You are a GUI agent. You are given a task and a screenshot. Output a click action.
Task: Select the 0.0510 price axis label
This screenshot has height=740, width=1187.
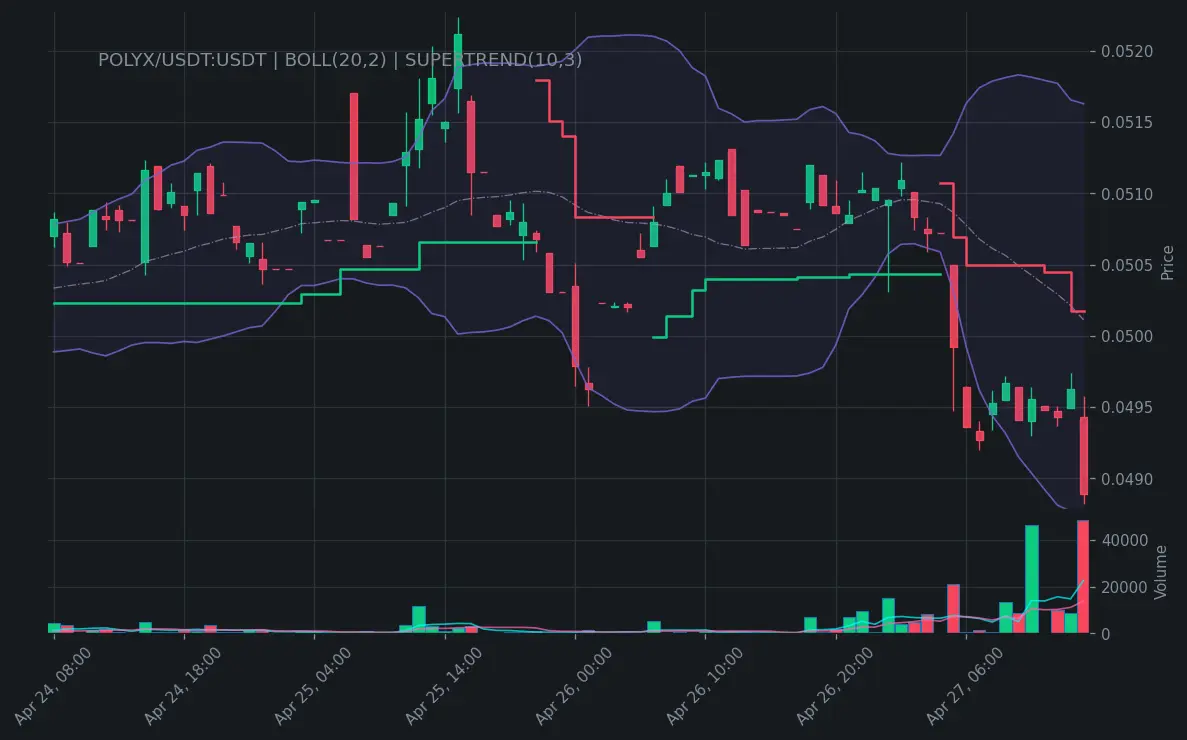1126,194
